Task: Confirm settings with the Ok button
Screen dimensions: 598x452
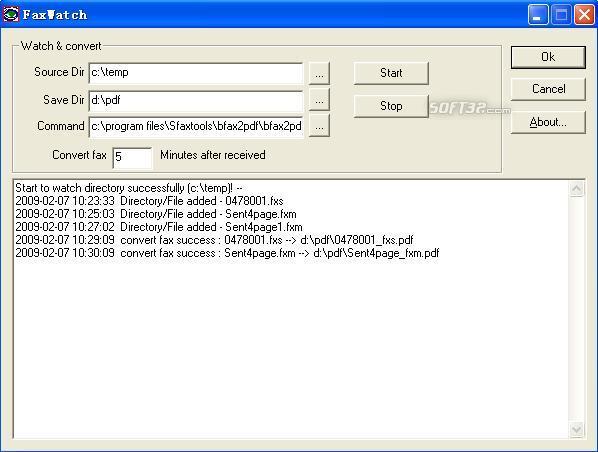Action: 548,57
